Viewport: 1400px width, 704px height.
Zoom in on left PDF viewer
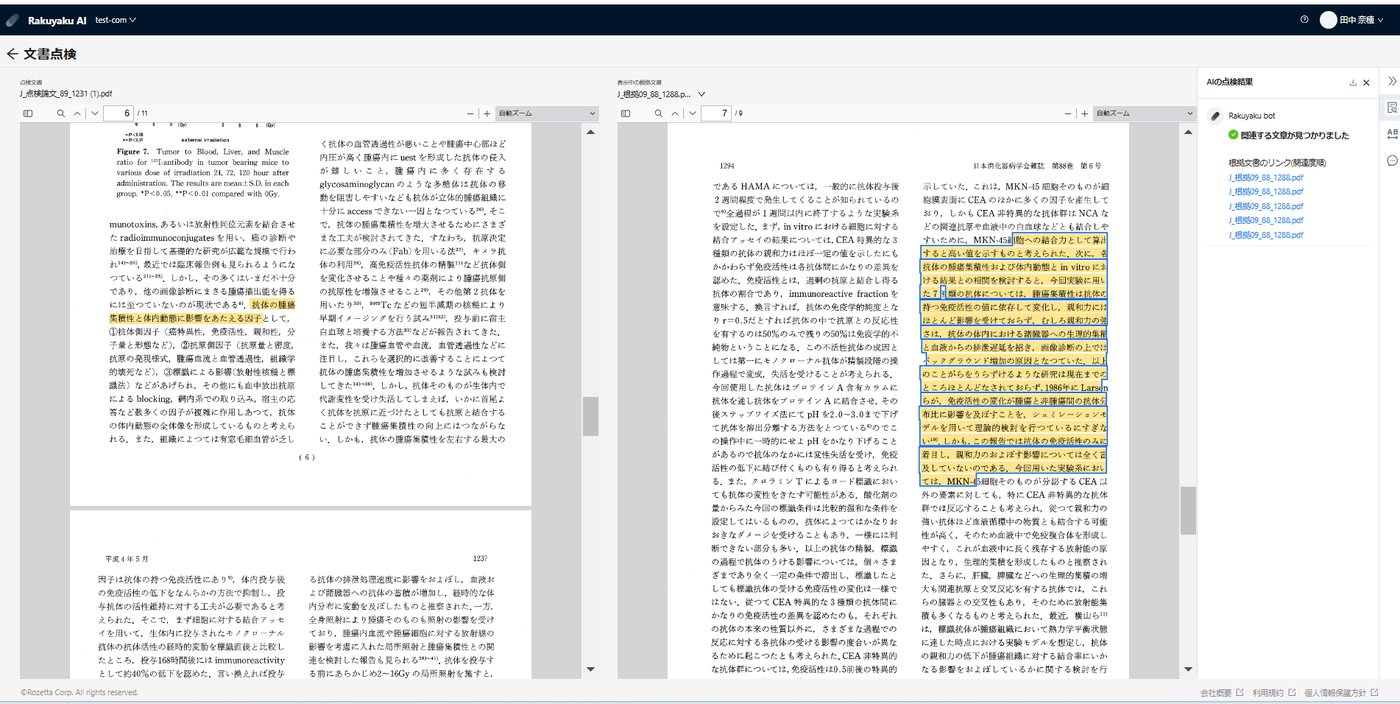pos(487,114)
